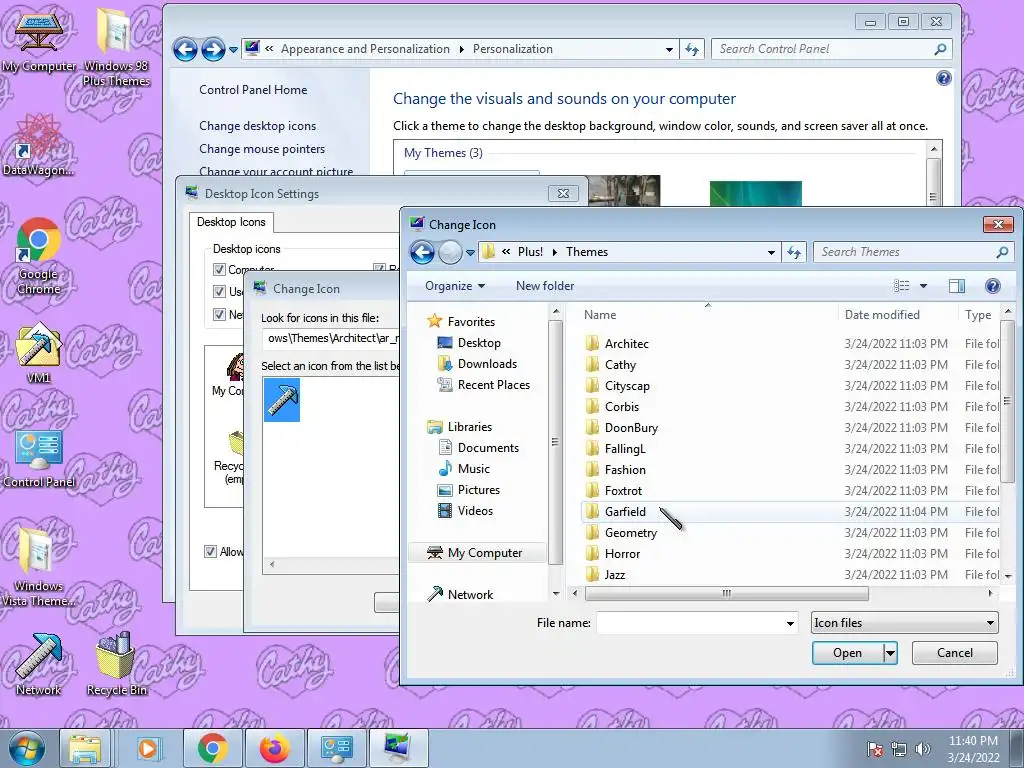This screenshot has height=768, width=1024.
Task: Open Firefox from the taskbar
Action: click(274, 748)
